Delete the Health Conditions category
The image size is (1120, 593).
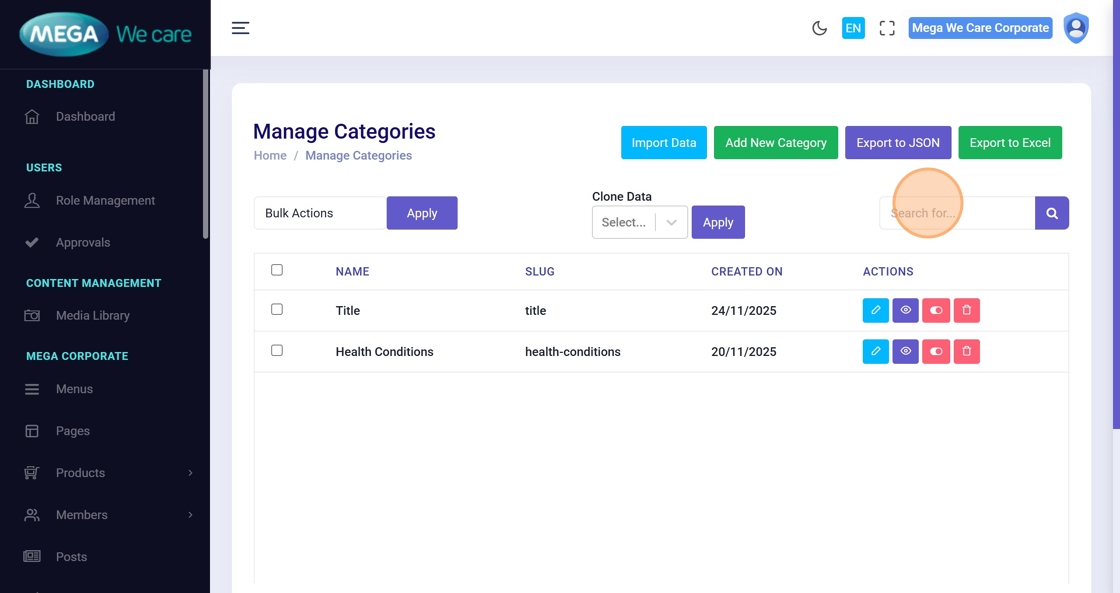pyautogui.click(x=966, y=352)
